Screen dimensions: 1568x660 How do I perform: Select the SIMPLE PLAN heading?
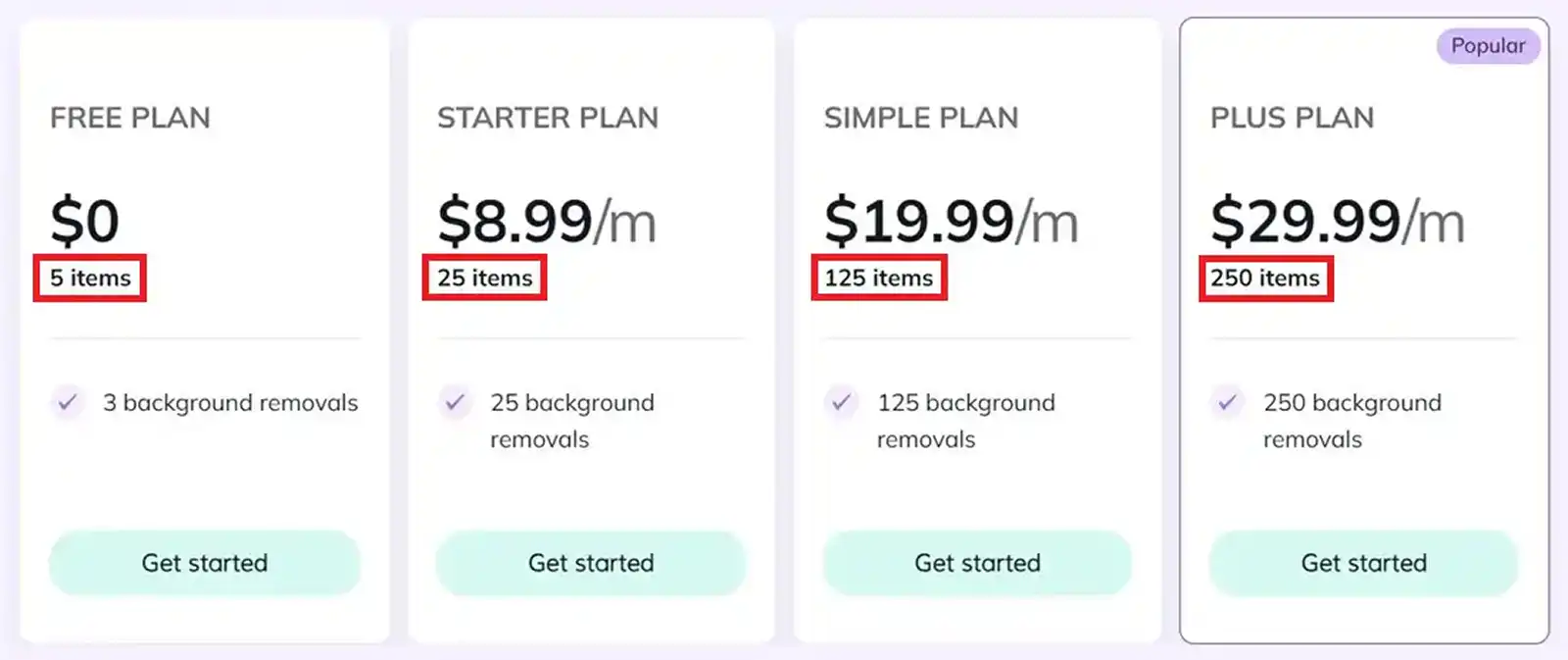[x=921, y=118]
